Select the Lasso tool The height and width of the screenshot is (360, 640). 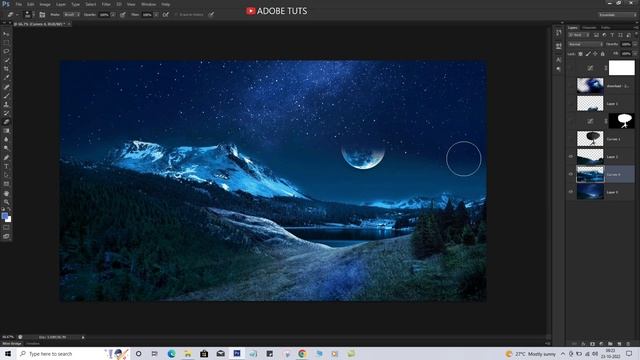(6, 51)
